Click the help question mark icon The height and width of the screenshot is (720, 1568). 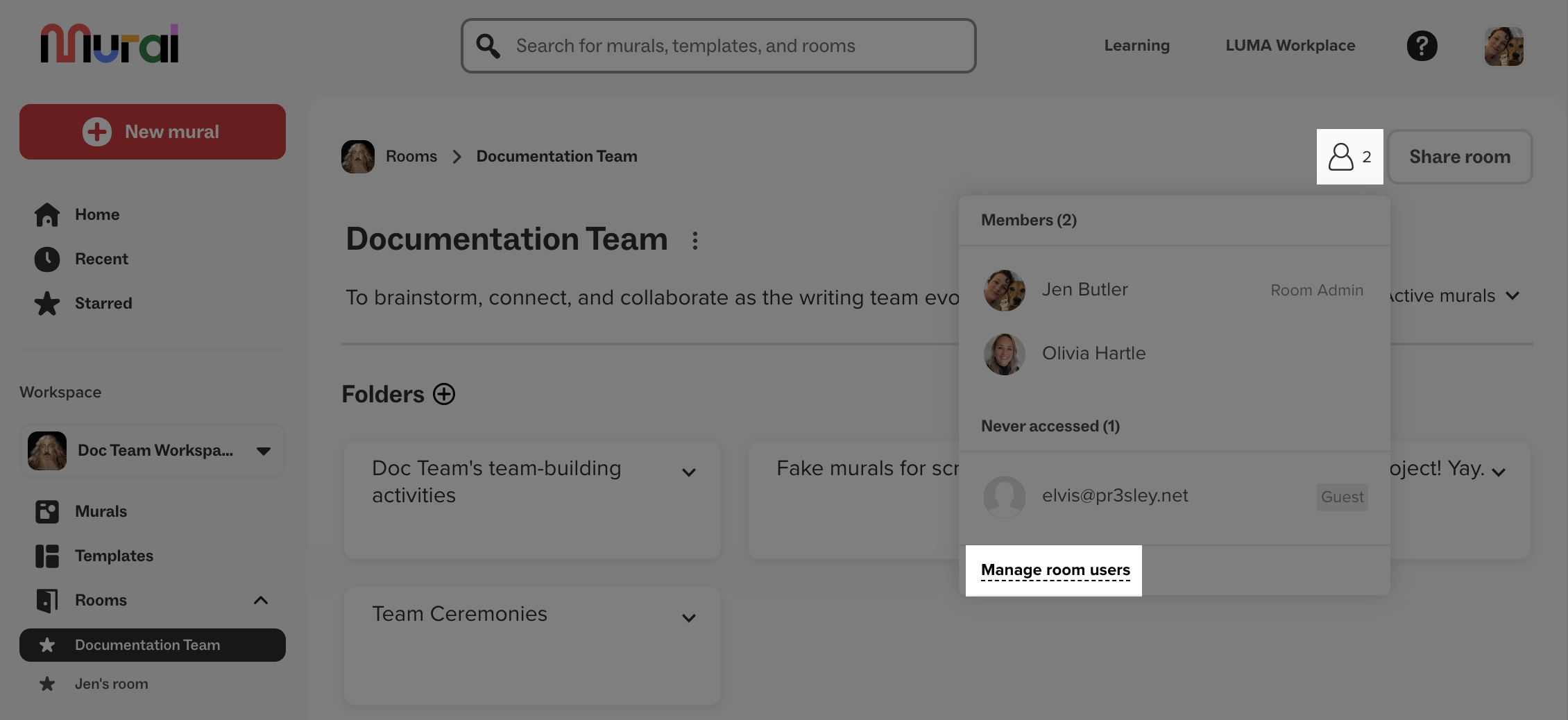tap(1422, 45)
